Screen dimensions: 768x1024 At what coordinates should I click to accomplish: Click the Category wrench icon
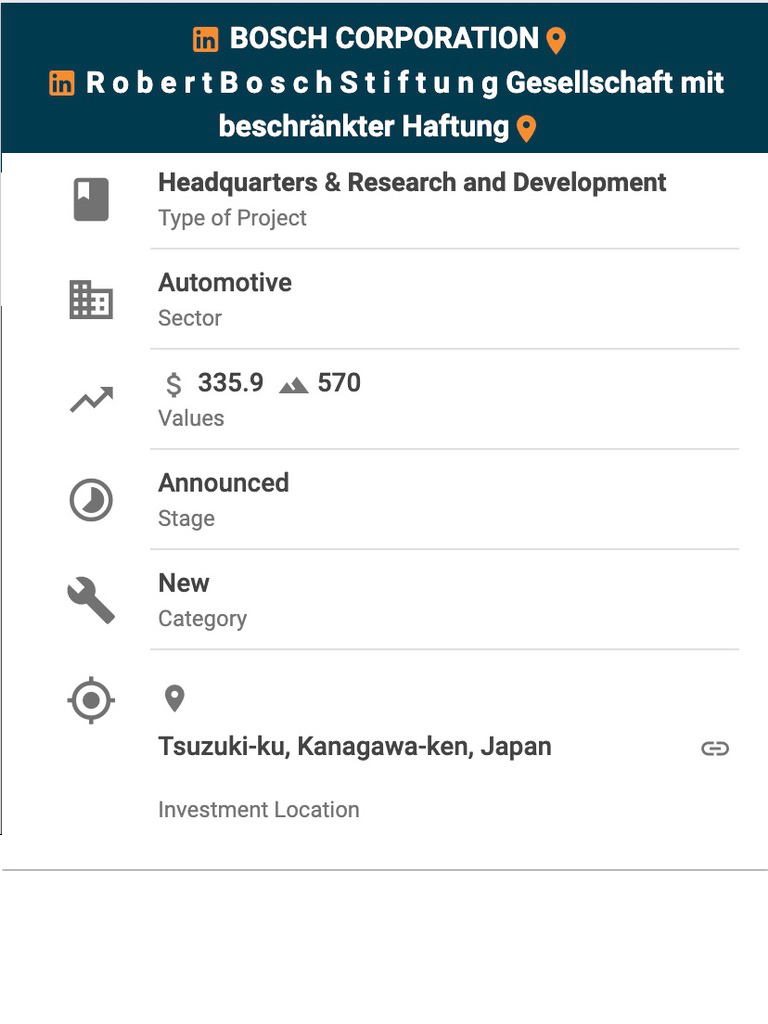coord(91,600)
